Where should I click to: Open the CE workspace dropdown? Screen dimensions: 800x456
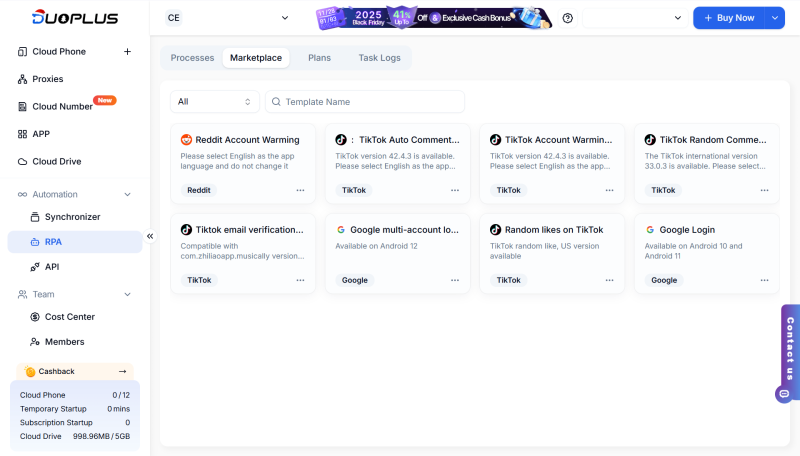tap(227, 18)
